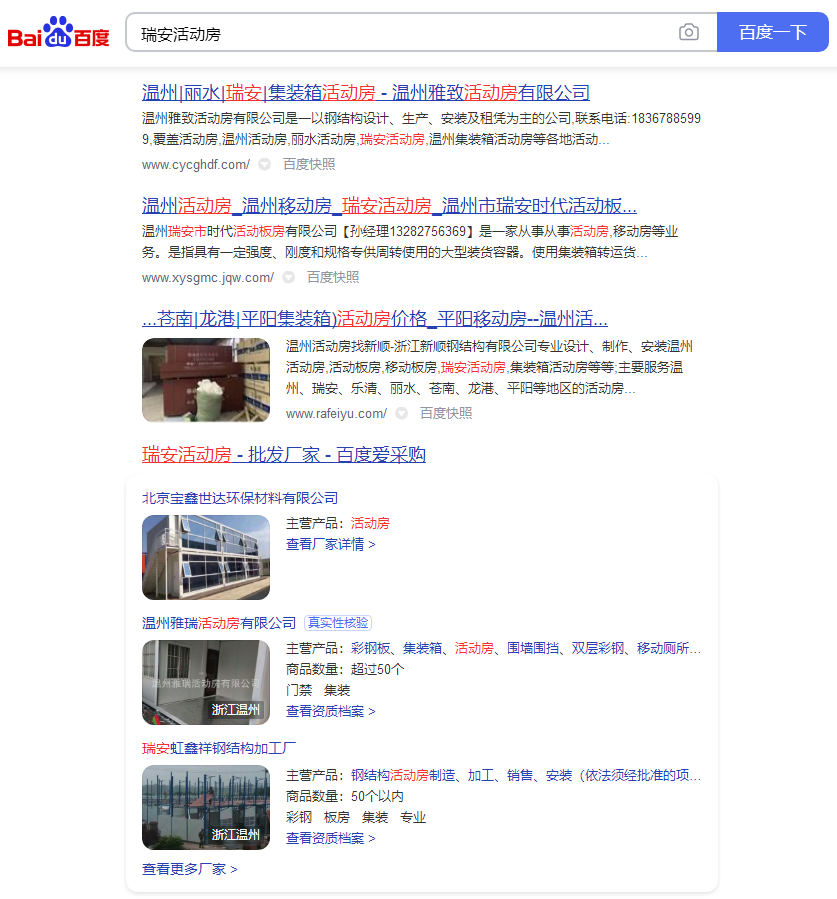Open 温州雅致活动房有限公司 result title
Image resolution: width=837 pixels, height=899 pixels.
click(365, 93)
